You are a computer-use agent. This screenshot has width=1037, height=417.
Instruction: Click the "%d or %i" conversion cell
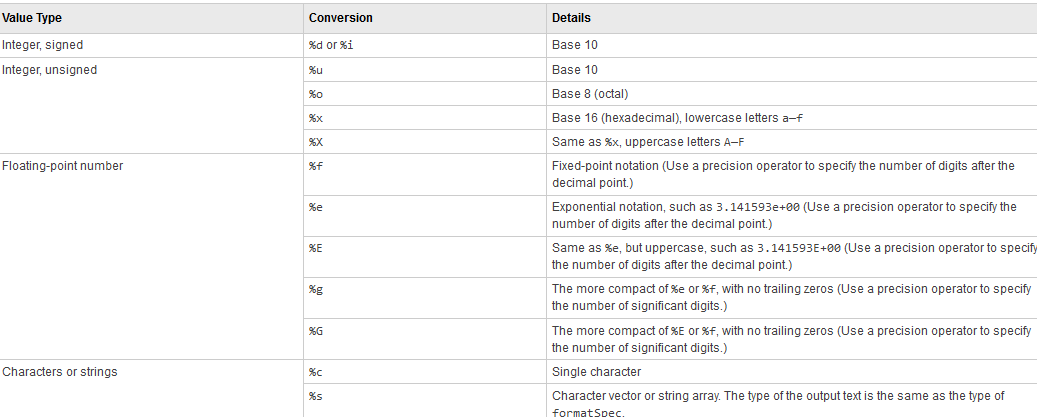(330, 46)
